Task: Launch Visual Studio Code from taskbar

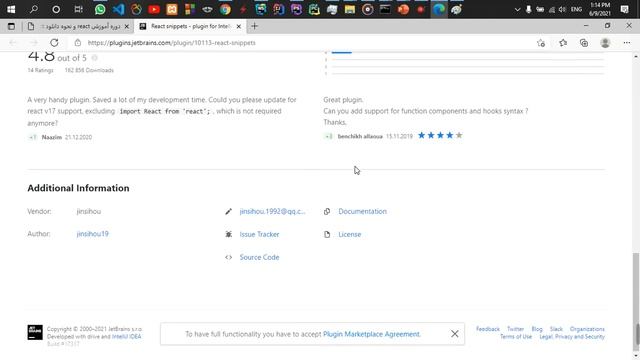Action: 118,9
